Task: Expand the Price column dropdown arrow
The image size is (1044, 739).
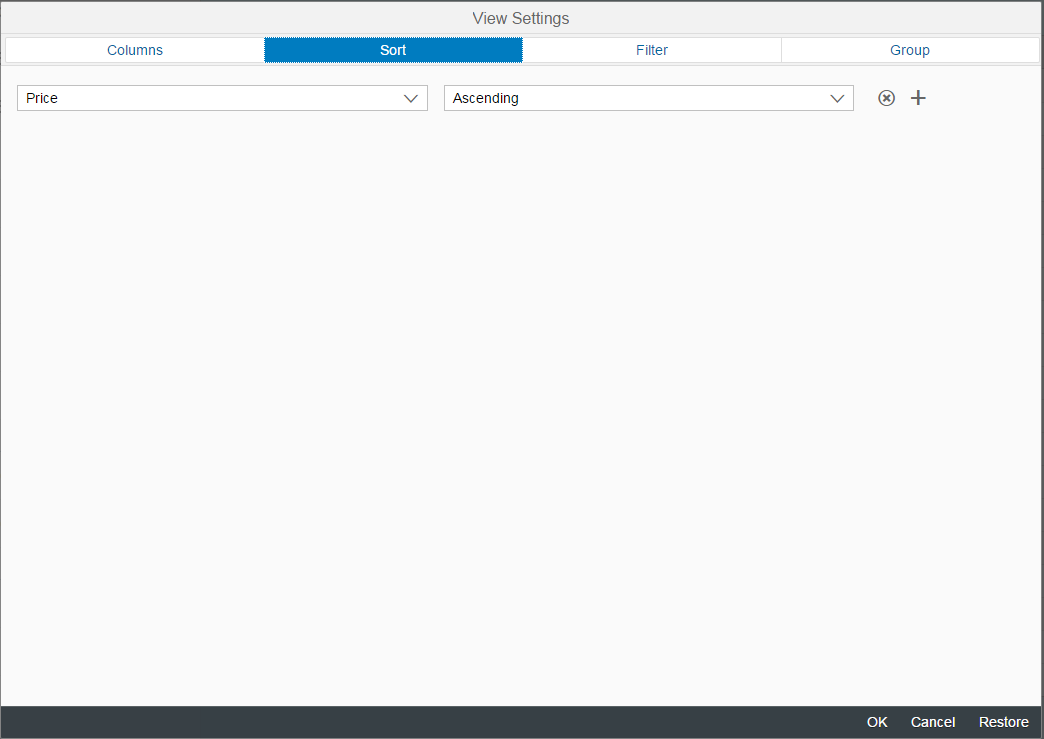Action: (410, 98)
